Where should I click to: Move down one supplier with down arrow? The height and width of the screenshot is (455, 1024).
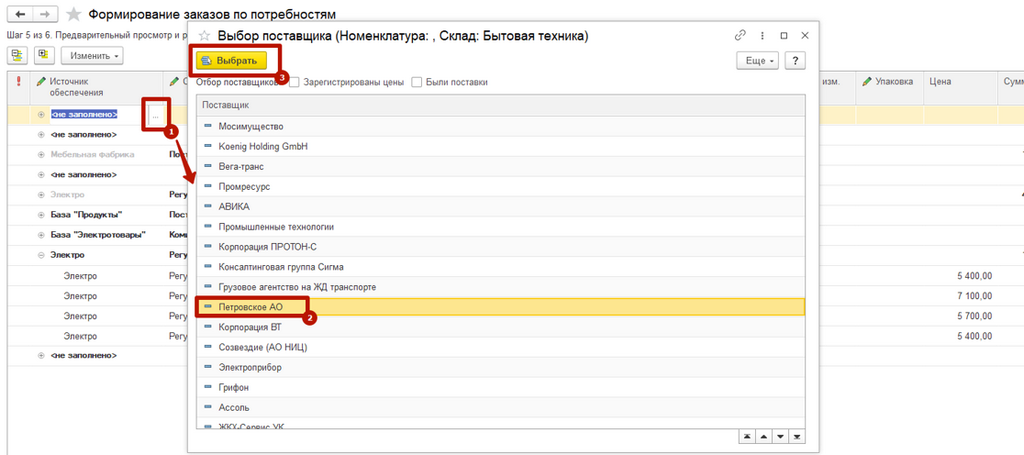779,436
